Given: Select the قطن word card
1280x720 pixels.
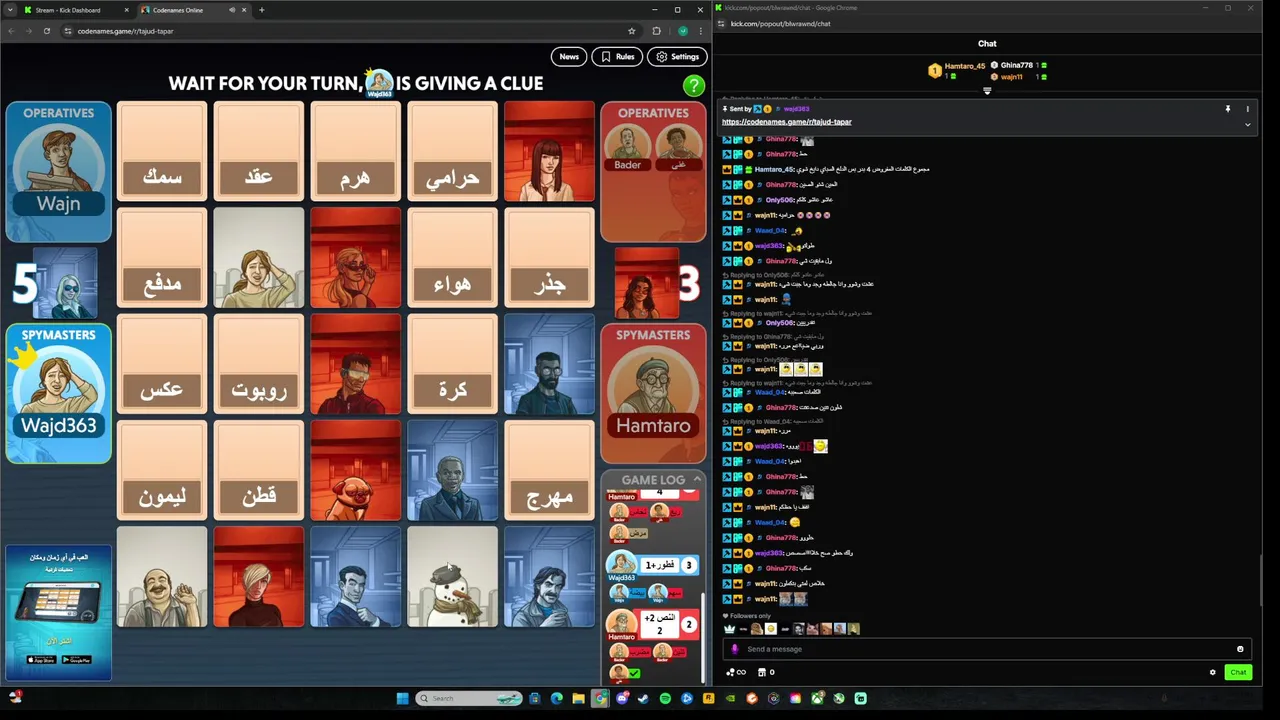Looking at the screenshot, I should [x=258, y=470].
